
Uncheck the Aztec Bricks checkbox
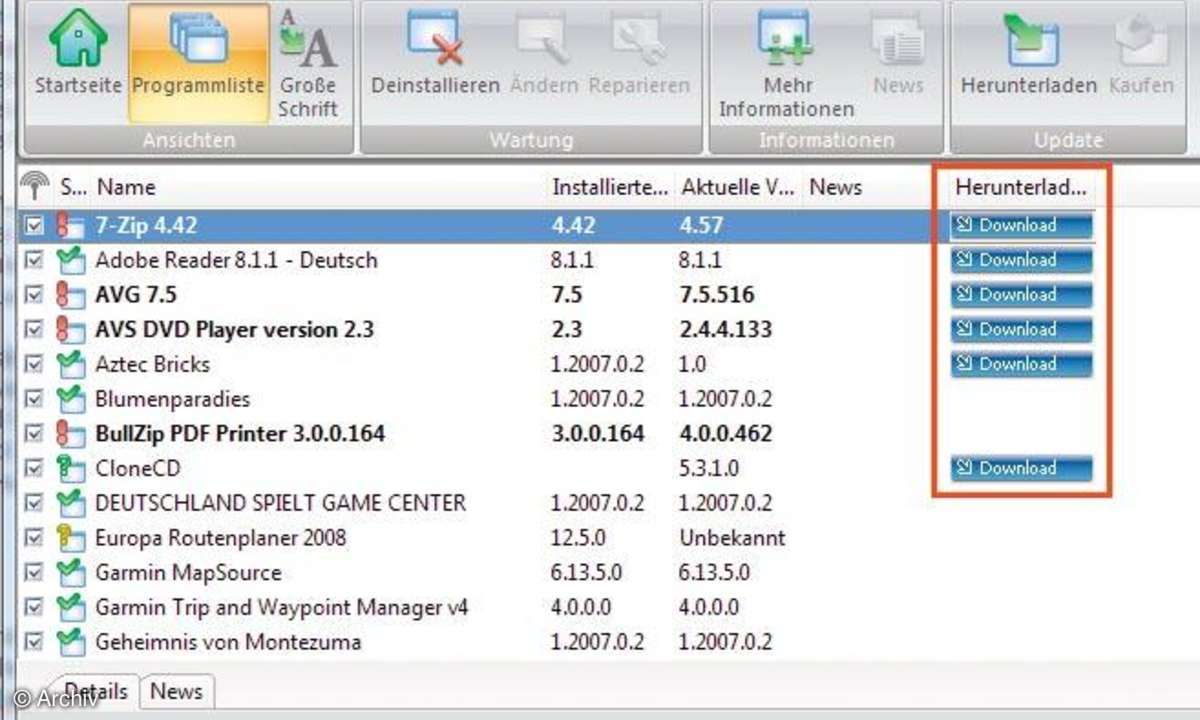click(x=34, y=365)
